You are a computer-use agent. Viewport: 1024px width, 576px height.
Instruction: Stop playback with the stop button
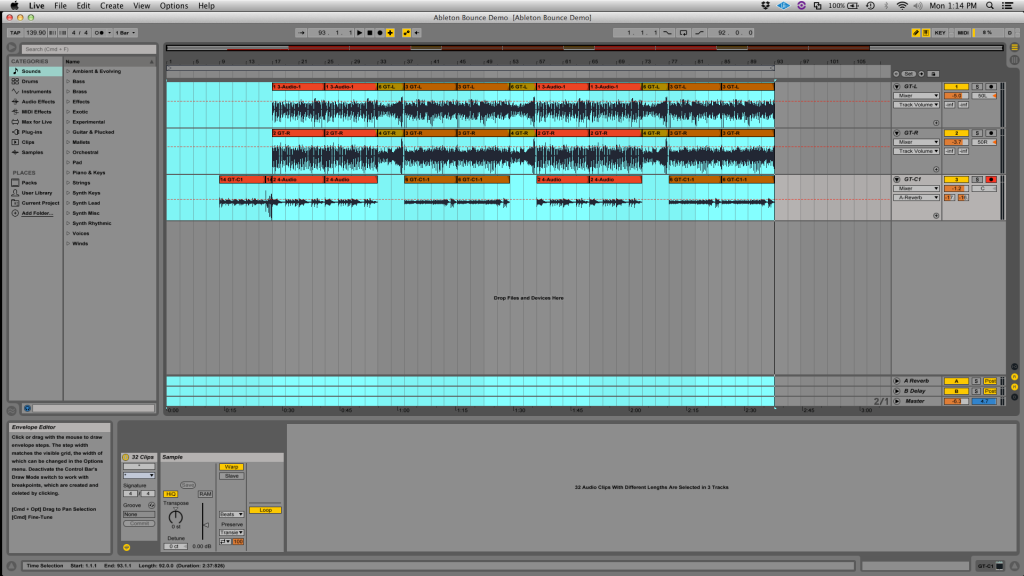370,33
